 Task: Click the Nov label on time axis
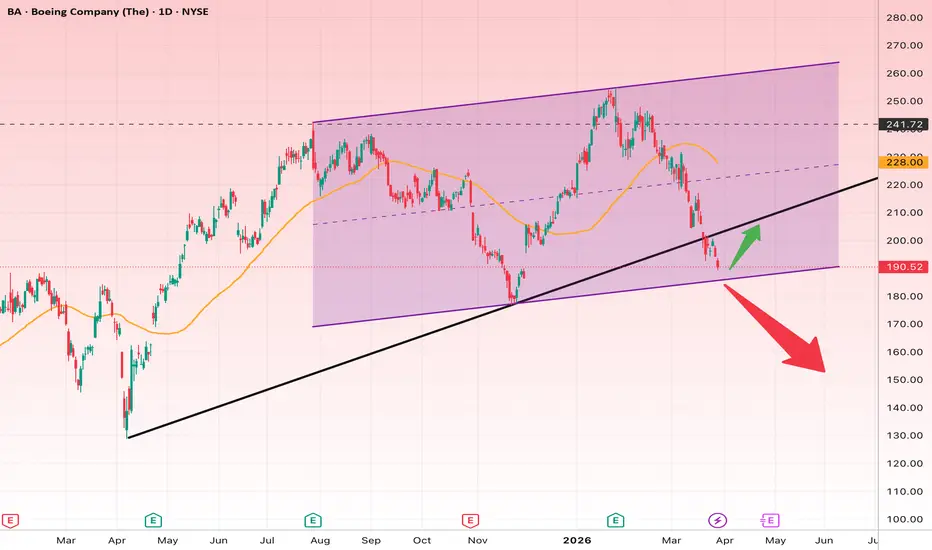click(477, 540)
